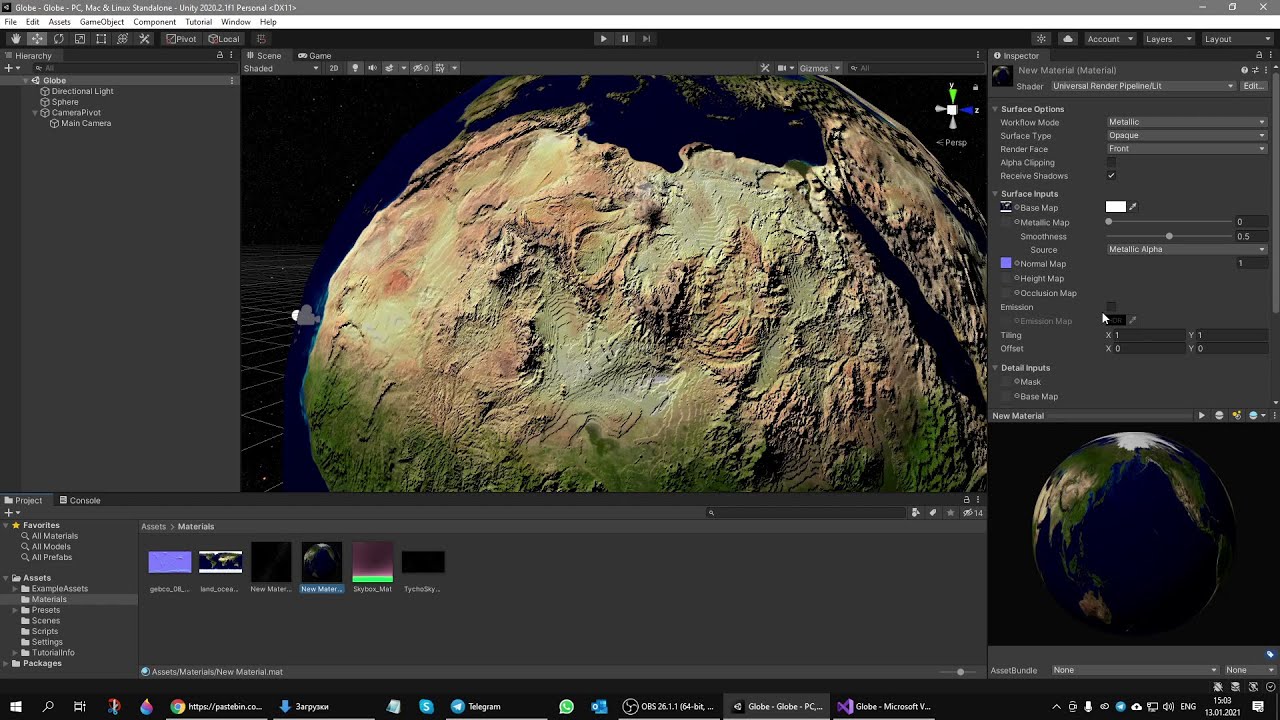Click Edit shader button
Screen dimensions: 1280x720
1254,86
